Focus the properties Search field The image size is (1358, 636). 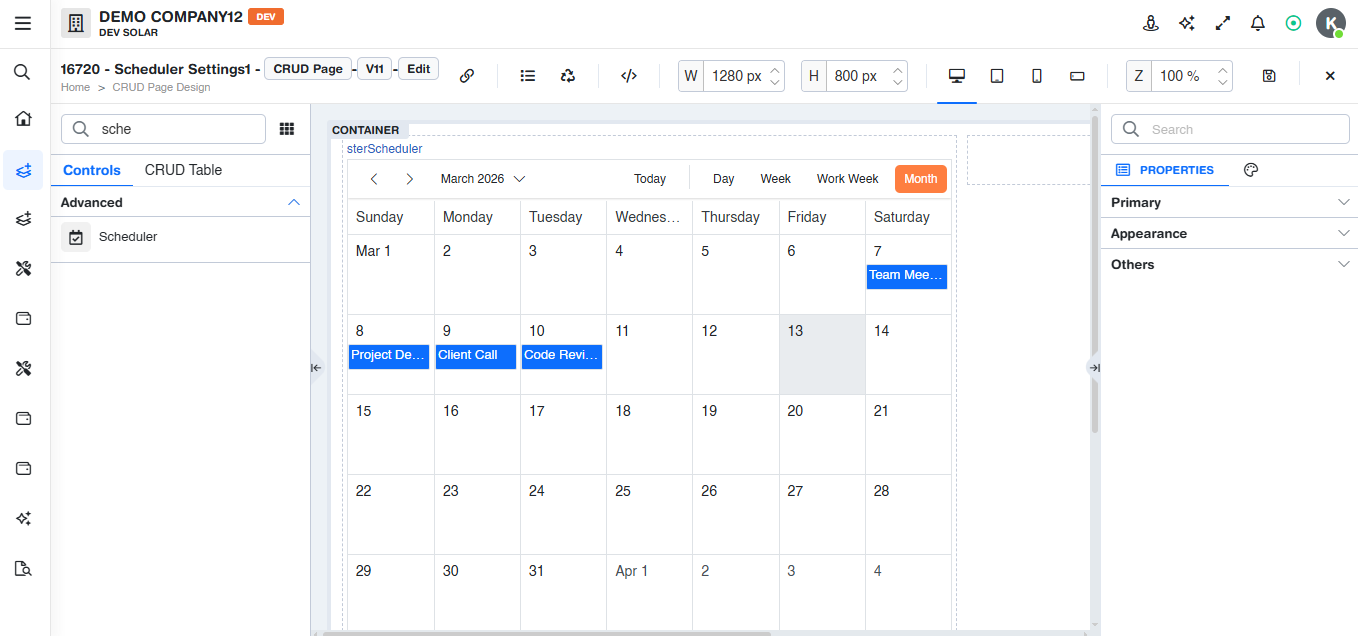[1231, 129]
